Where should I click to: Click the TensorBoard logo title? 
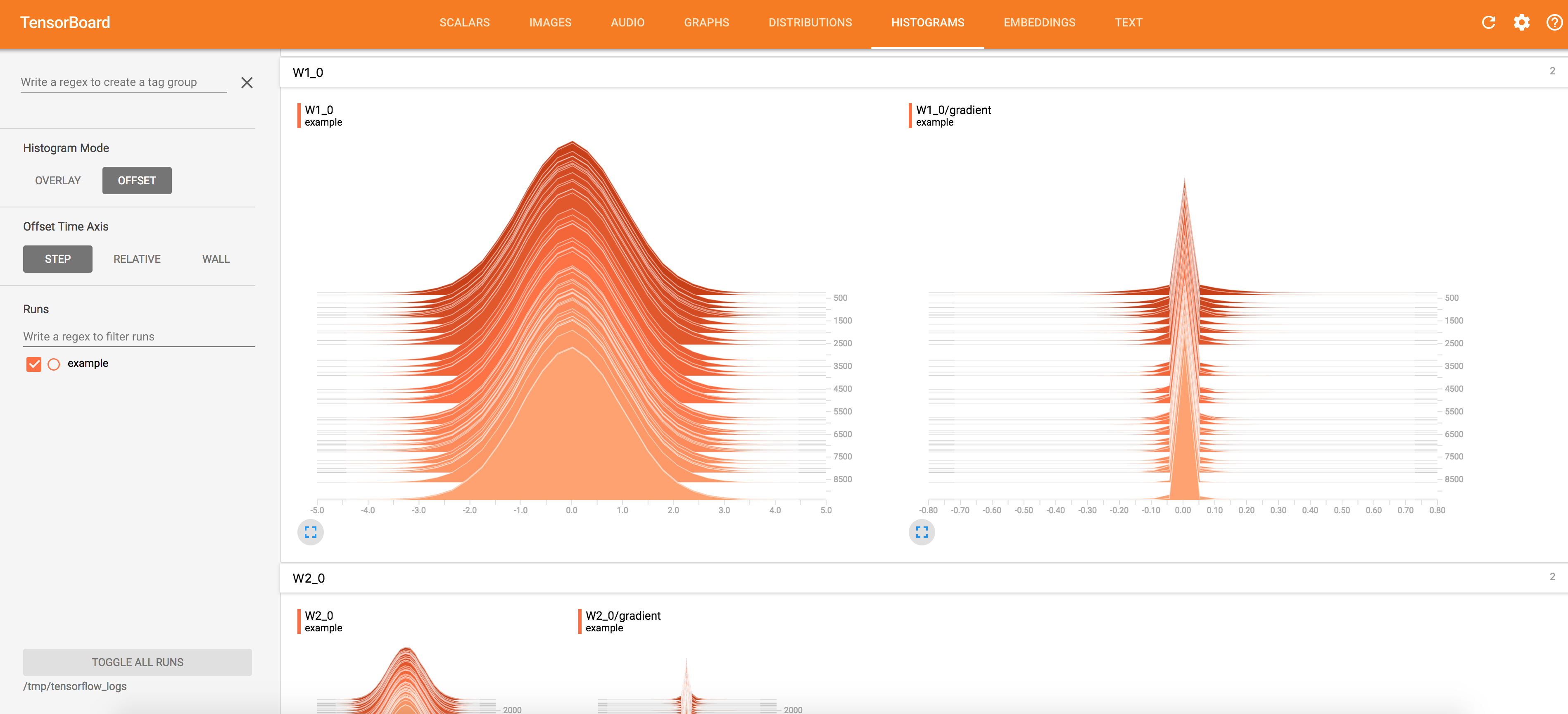[x=65, y=23]
